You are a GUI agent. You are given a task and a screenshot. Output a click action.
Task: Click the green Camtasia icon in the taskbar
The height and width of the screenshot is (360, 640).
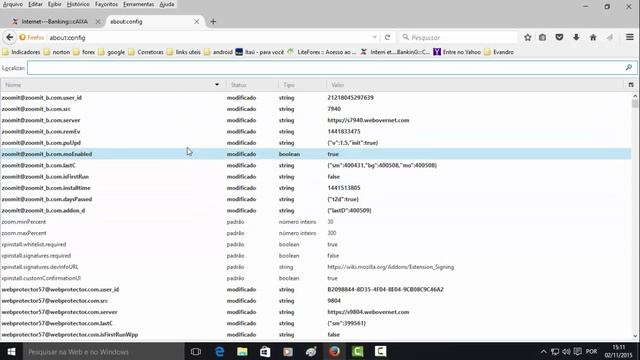pos(358,351)
